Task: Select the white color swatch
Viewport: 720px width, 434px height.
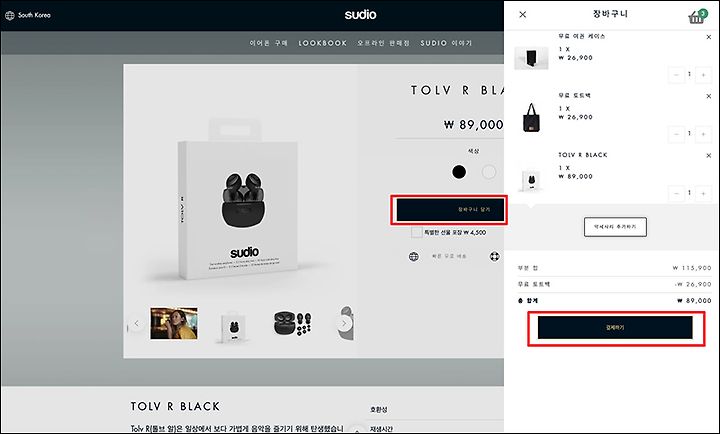Action: point(489,172)
